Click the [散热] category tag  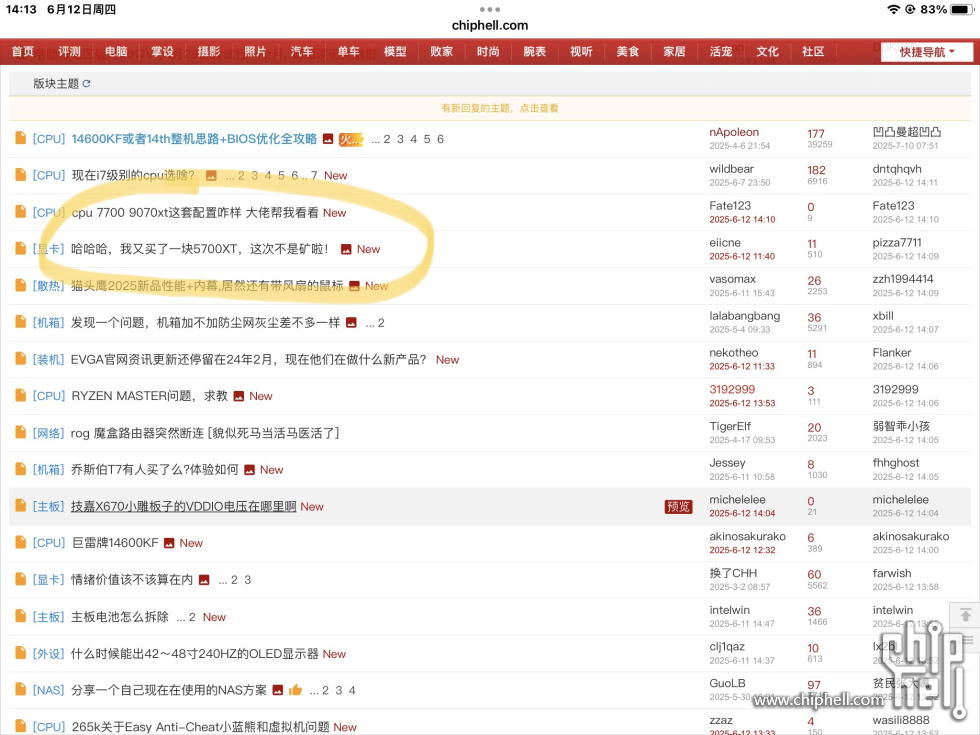[48, 286]
